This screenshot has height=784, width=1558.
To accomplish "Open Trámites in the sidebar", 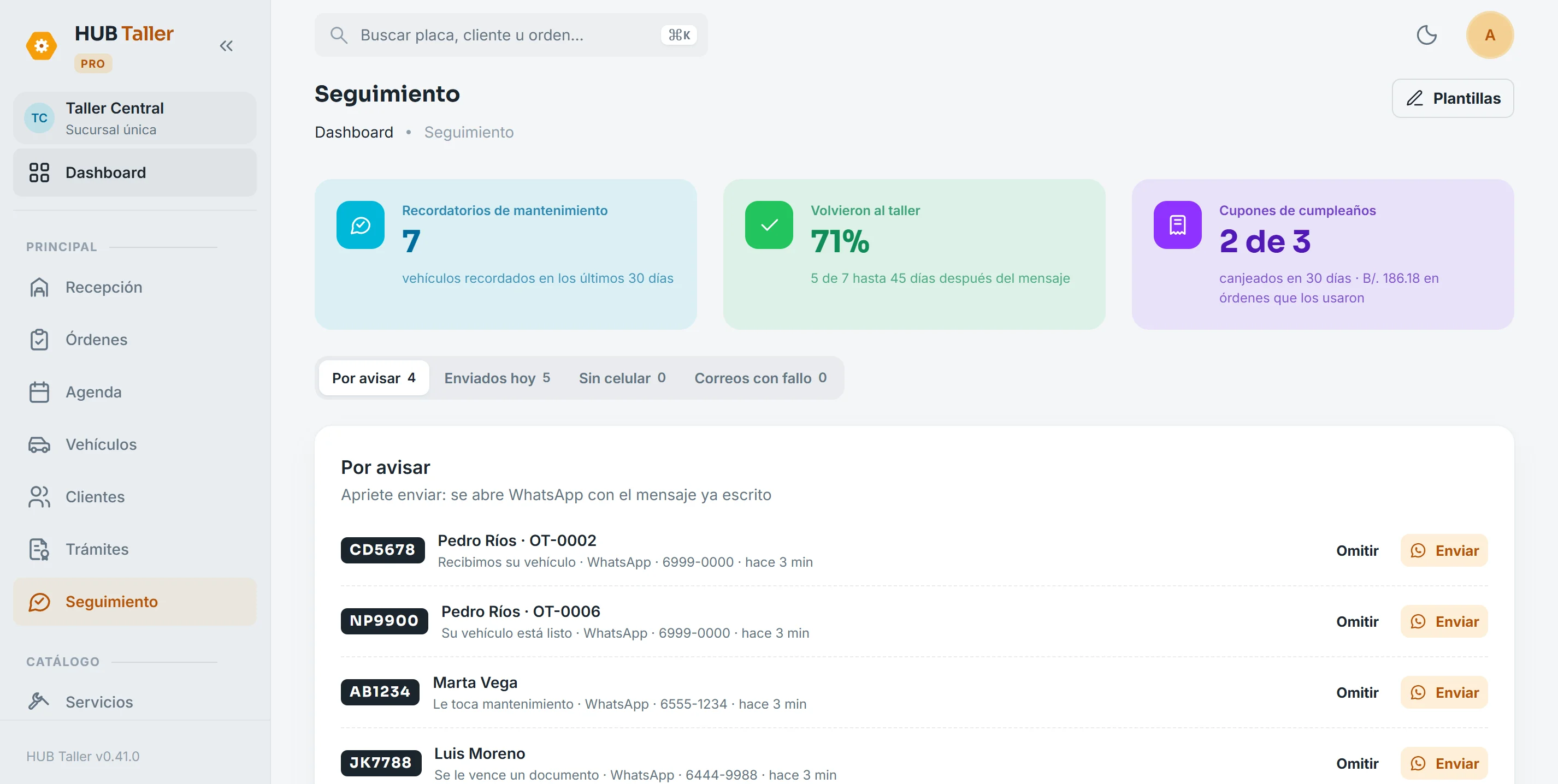I will point(135,549).
